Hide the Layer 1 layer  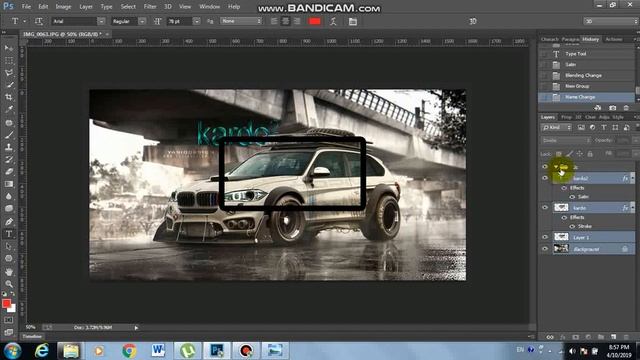545,237
